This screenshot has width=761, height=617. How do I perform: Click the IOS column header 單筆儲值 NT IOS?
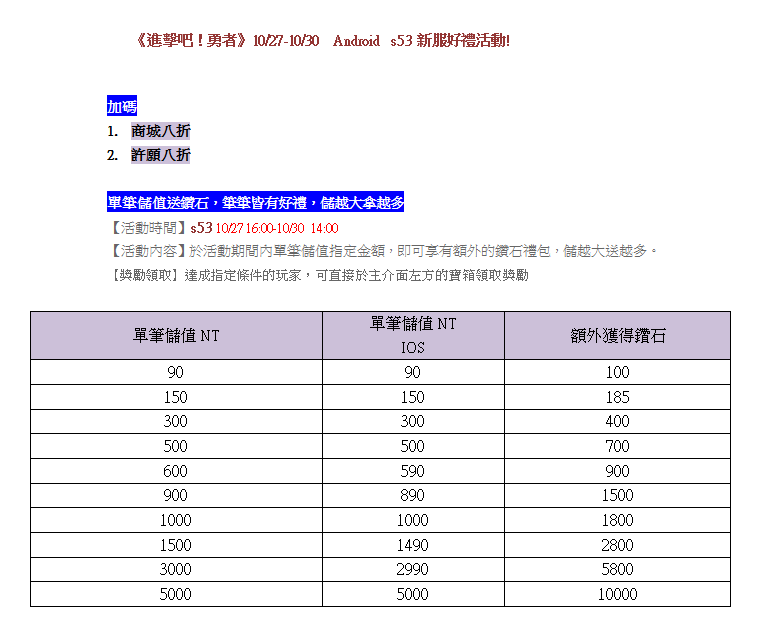413,335
